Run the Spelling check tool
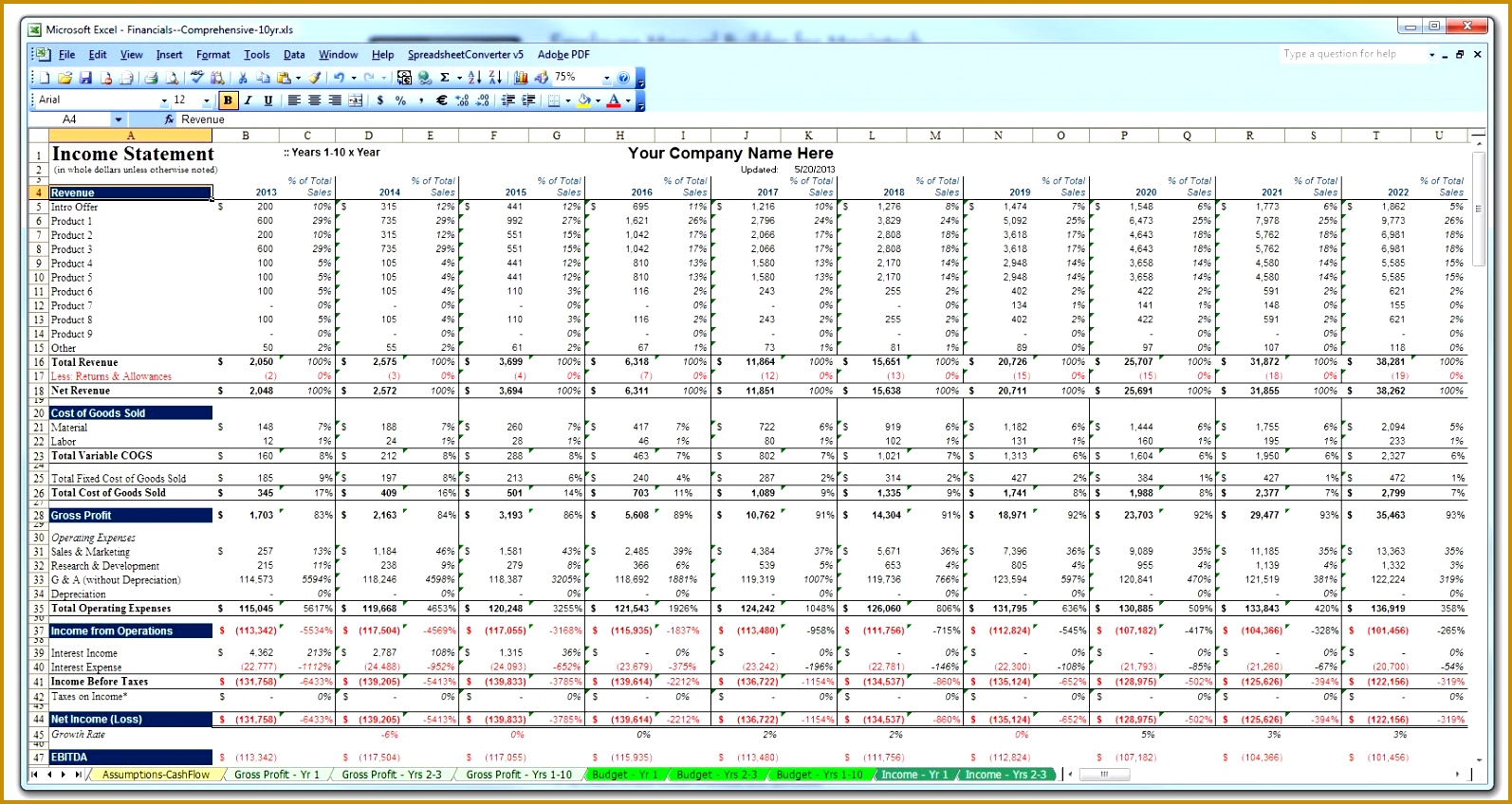This screenshot has width=1512, height=804. coord(197,78)
